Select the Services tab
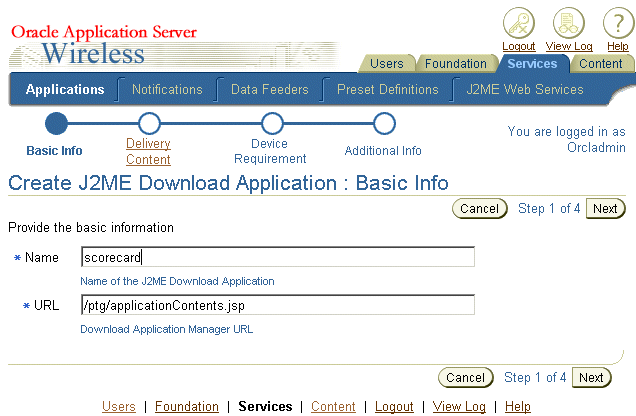This screenshot has height=416, width=636. (x=532, y=64)
